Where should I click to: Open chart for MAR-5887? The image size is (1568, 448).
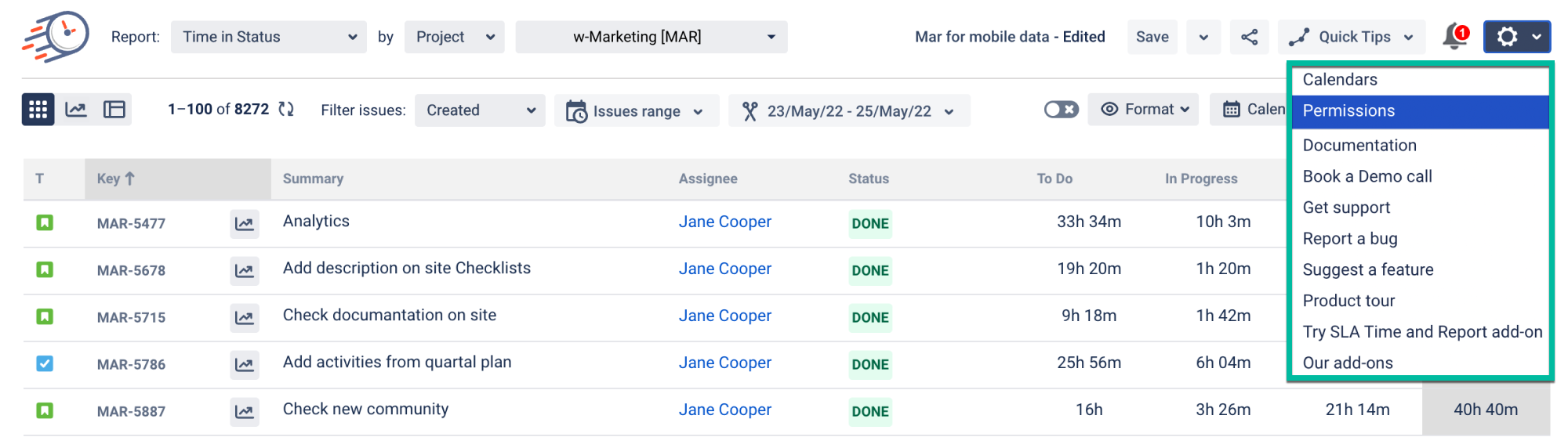click(x=245, y=412)
